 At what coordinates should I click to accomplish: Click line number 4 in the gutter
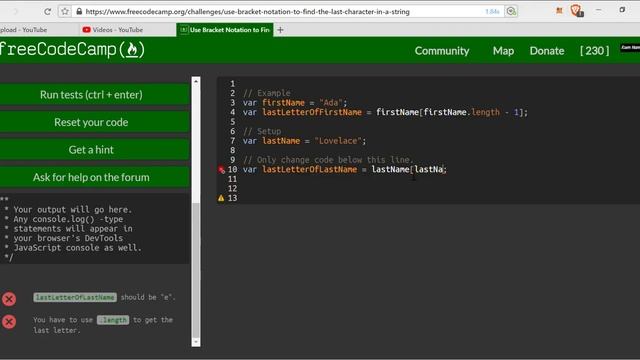(x=232, y=112)
